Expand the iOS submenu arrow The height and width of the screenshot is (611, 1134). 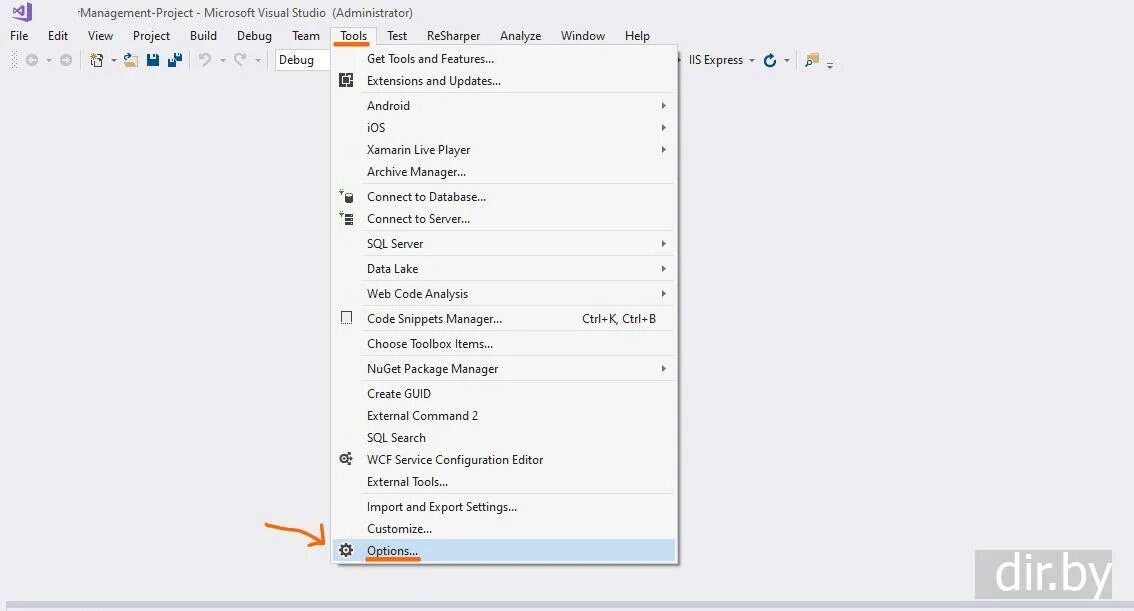coord(663,127)
